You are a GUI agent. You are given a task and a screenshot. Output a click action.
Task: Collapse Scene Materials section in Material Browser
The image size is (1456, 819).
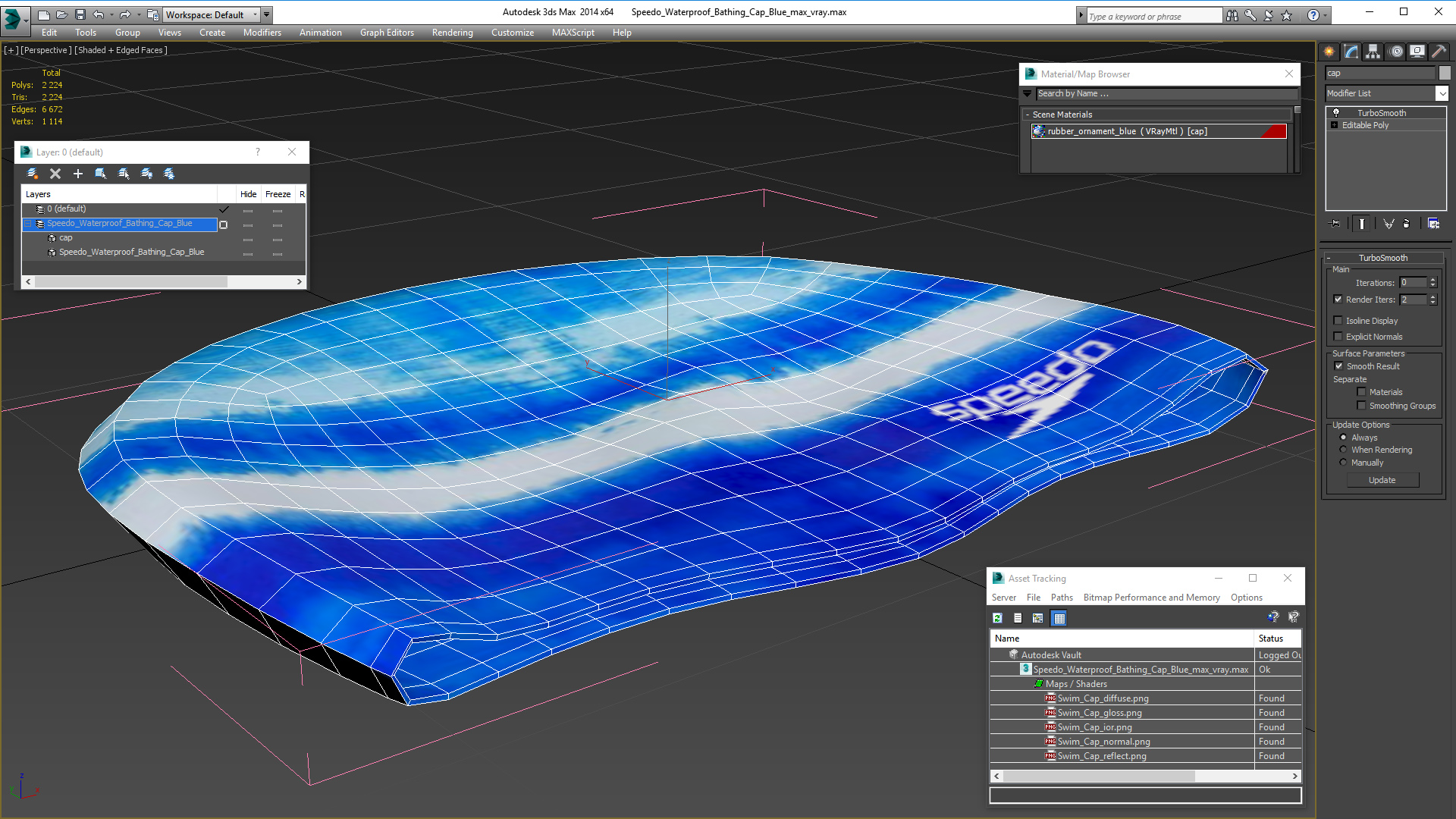pyautogui.click(x=1028, y=115)
